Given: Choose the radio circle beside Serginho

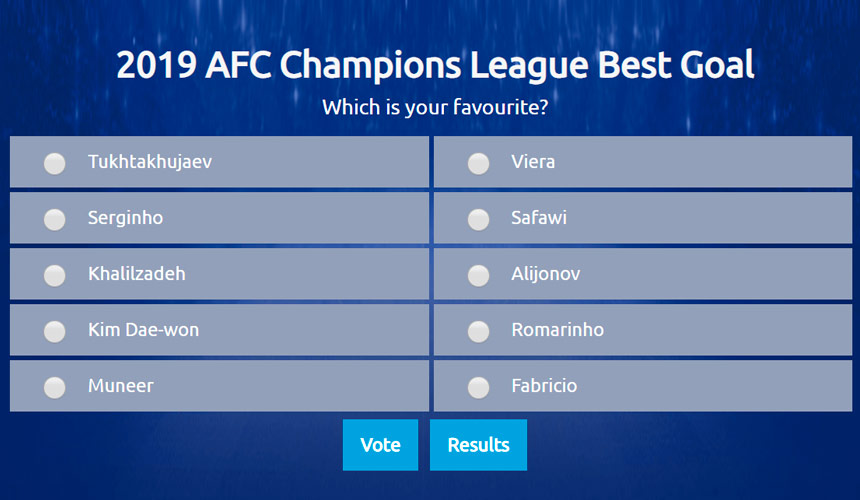Looking at the screenshot, I should [55, 219].
